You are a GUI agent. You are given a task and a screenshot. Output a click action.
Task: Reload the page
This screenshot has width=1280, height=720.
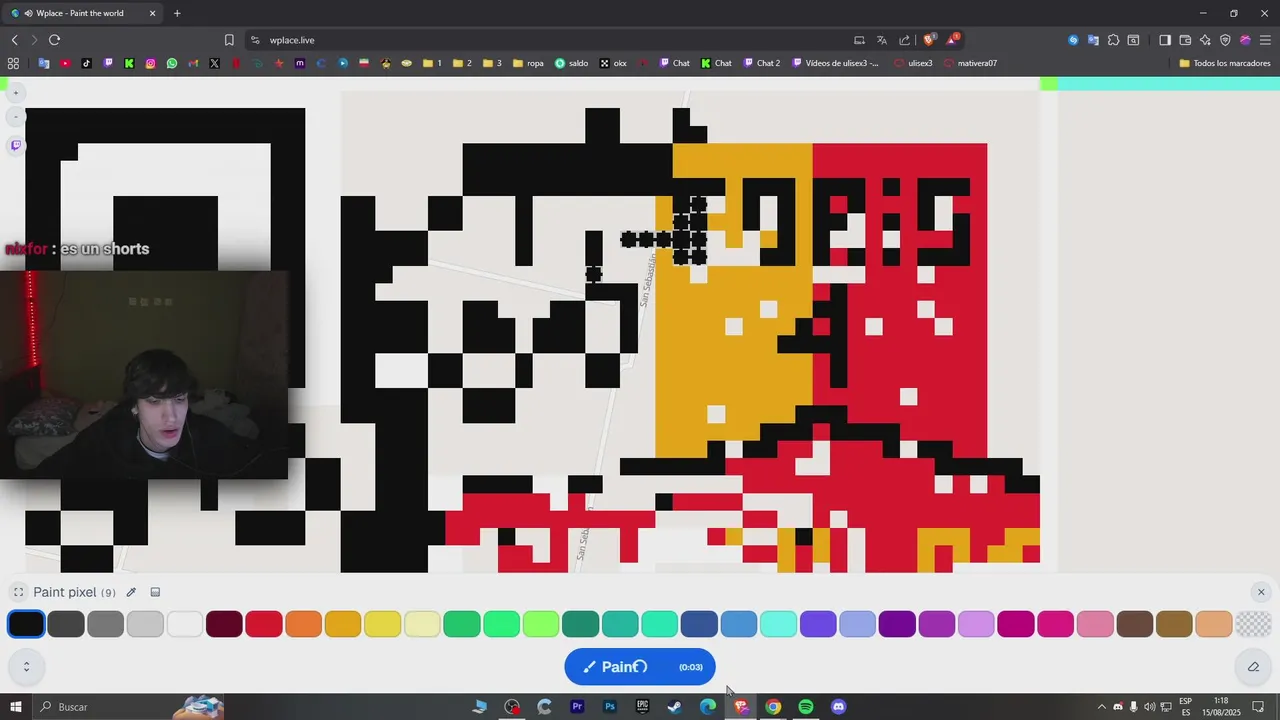(54, 40)
